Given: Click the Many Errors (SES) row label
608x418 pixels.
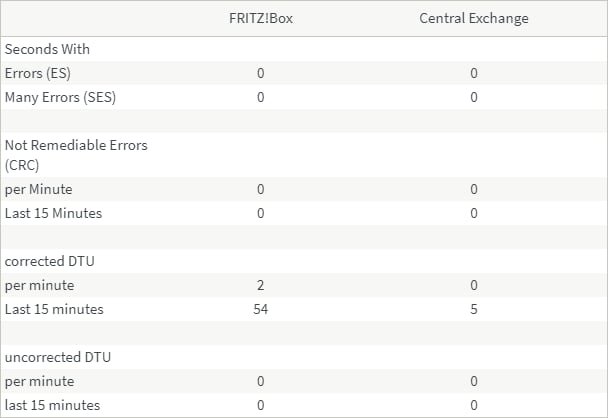Looking at the screenshot, I should [x=57, y=97].
